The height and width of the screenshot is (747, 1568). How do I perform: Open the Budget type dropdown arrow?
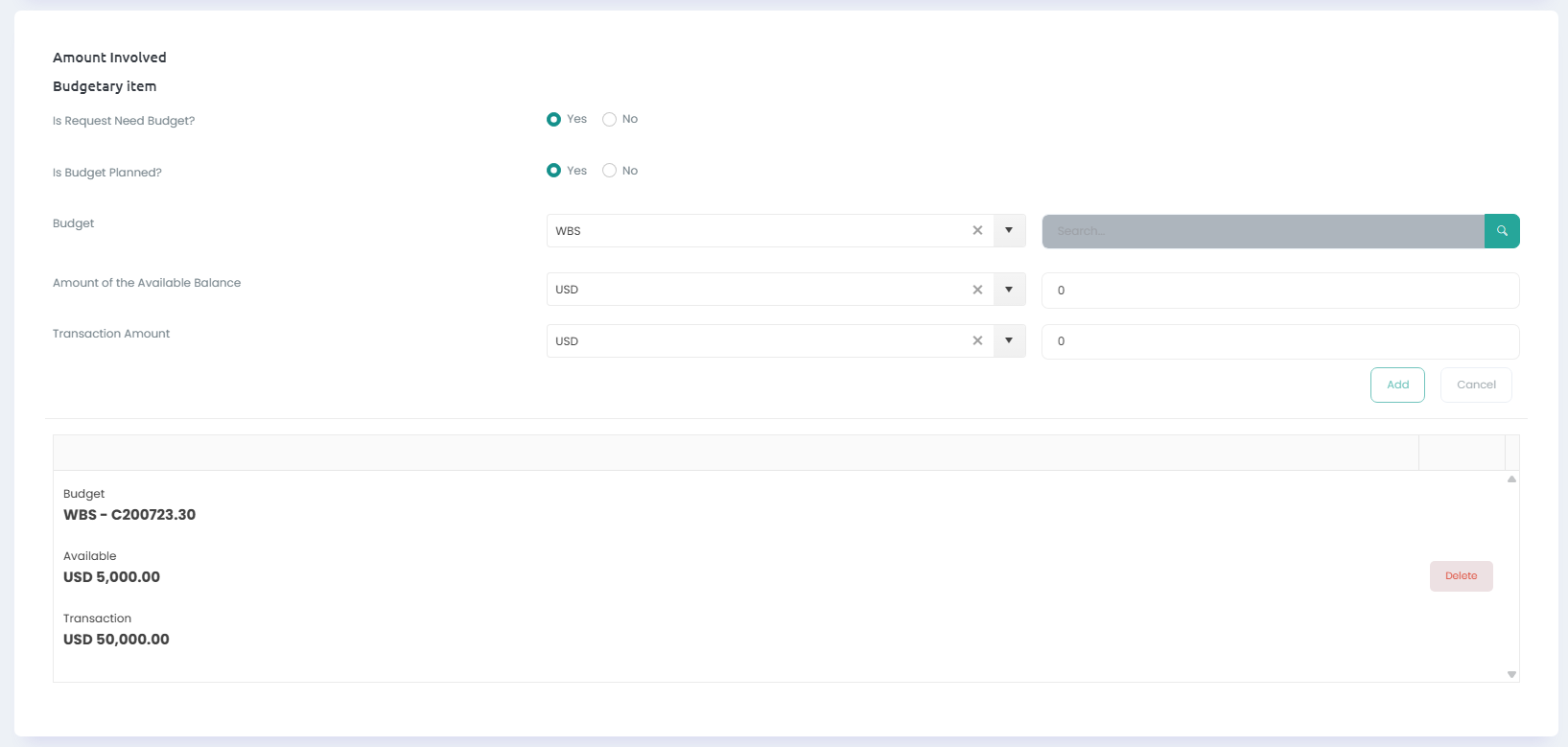pos(1009,230)
